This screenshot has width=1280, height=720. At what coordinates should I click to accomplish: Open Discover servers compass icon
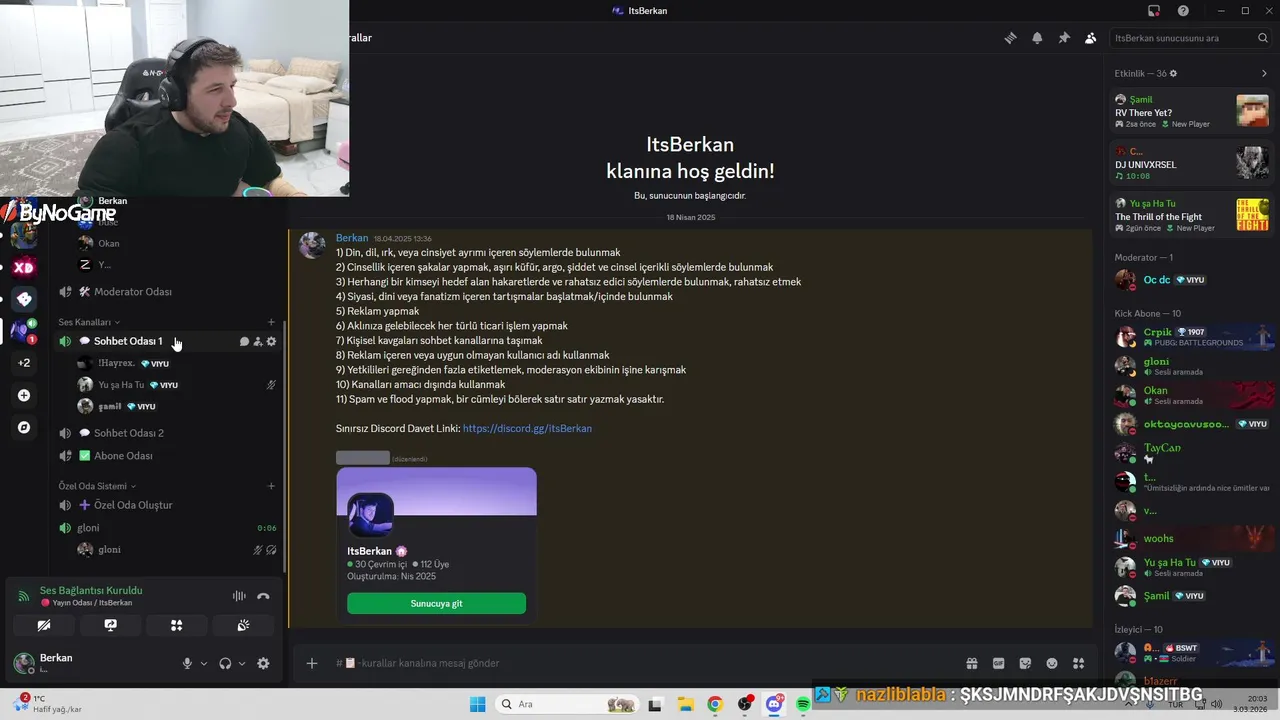point(24,427)
